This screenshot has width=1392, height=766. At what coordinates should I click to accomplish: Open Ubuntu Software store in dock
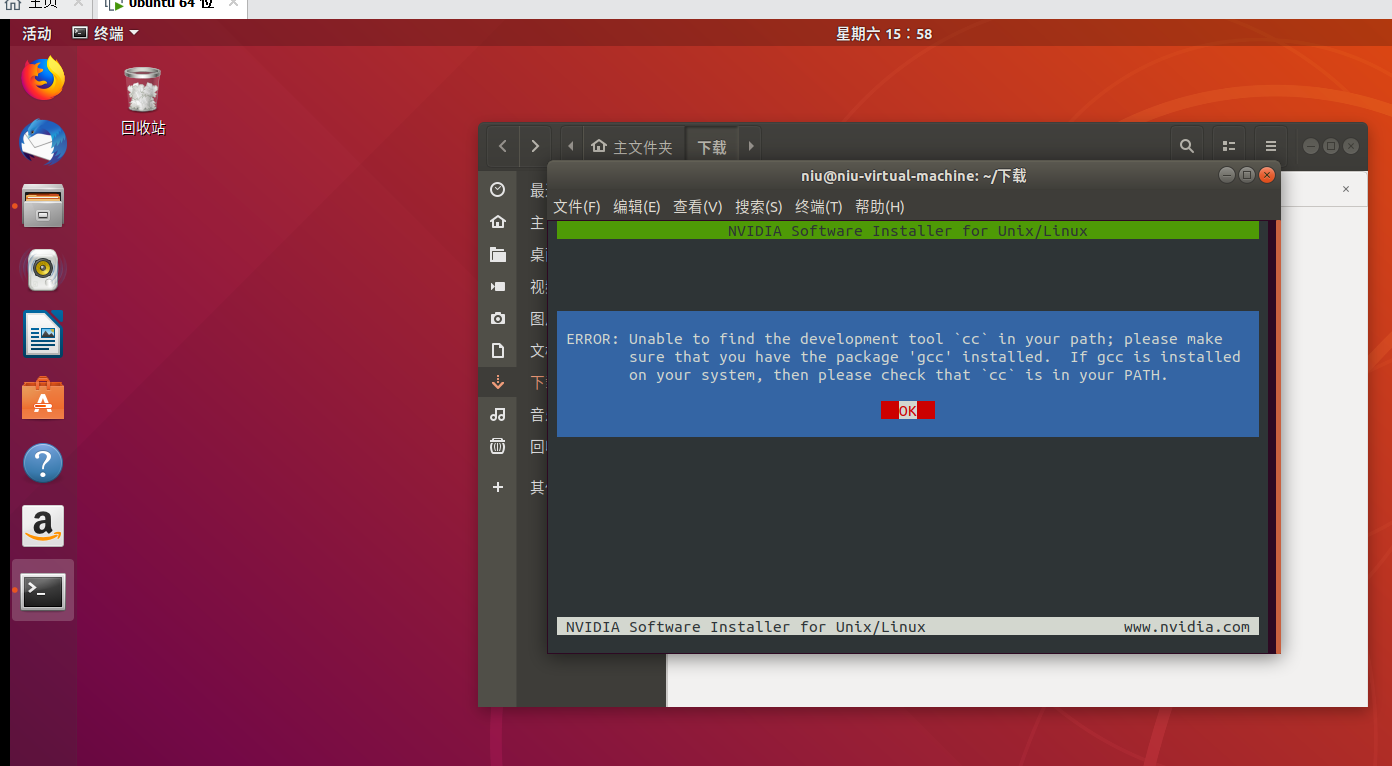(x=43, y=398)
